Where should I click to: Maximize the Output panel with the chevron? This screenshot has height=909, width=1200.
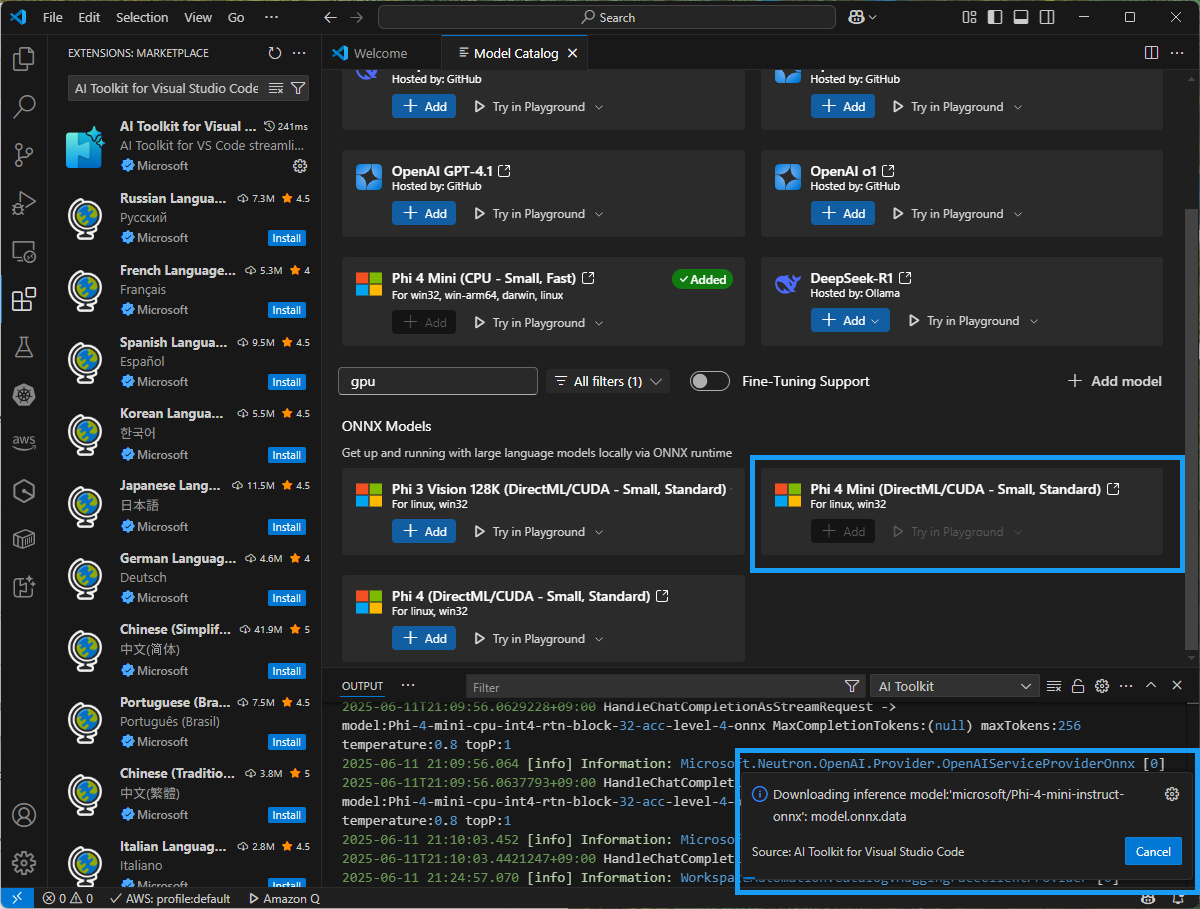tap(1151, 686)
